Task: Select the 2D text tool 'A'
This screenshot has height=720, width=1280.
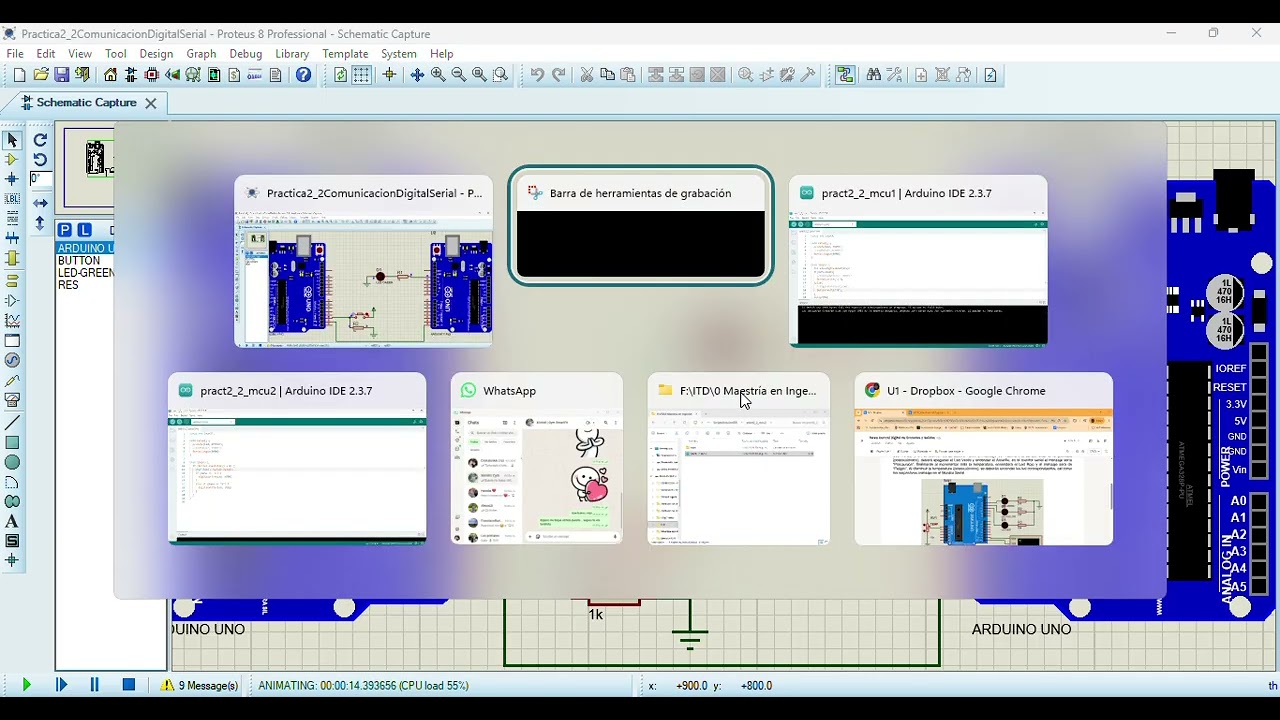Action: pyautogui.click(x=12, y=522)
